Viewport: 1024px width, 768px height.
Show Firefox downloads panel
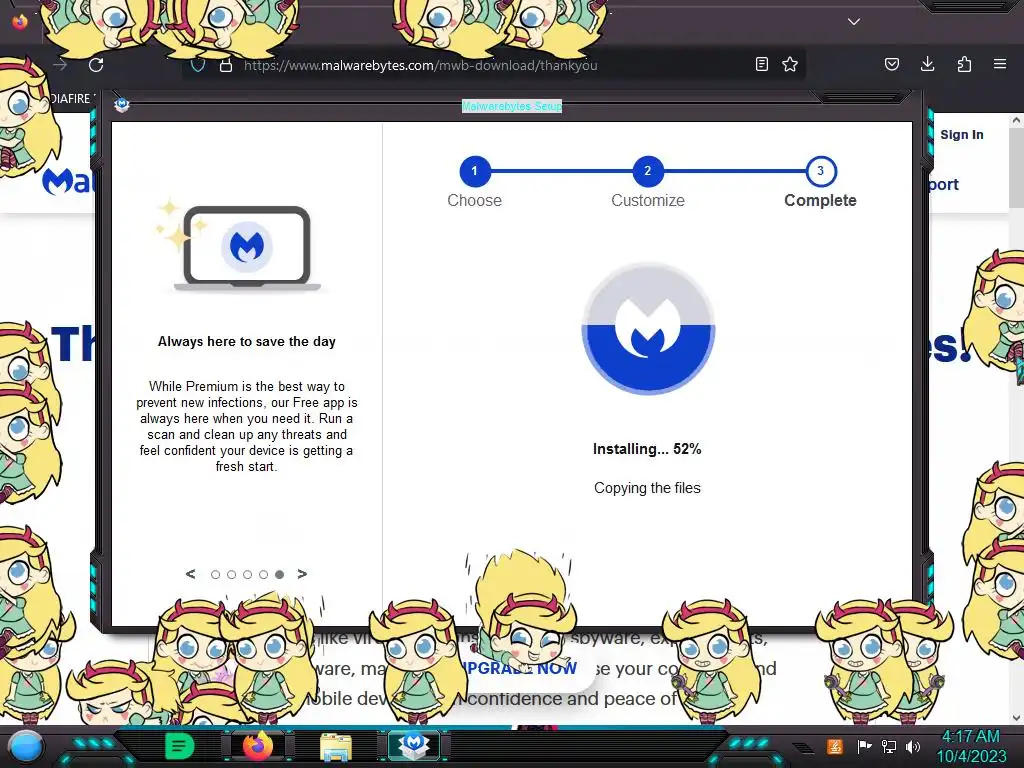tap(927, 64)
